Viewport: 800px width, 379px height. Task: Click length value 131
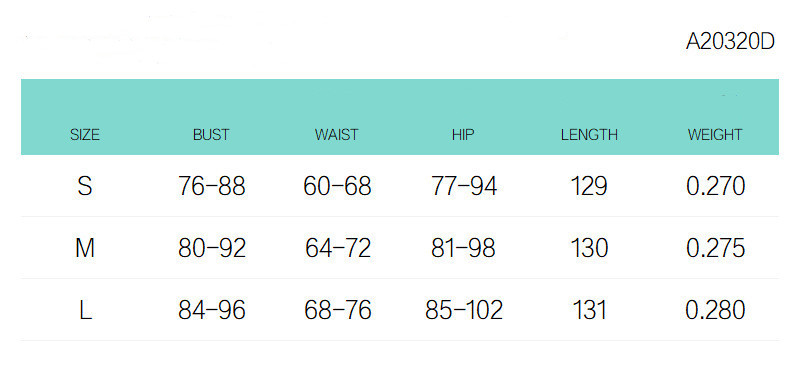coord(589,310)
